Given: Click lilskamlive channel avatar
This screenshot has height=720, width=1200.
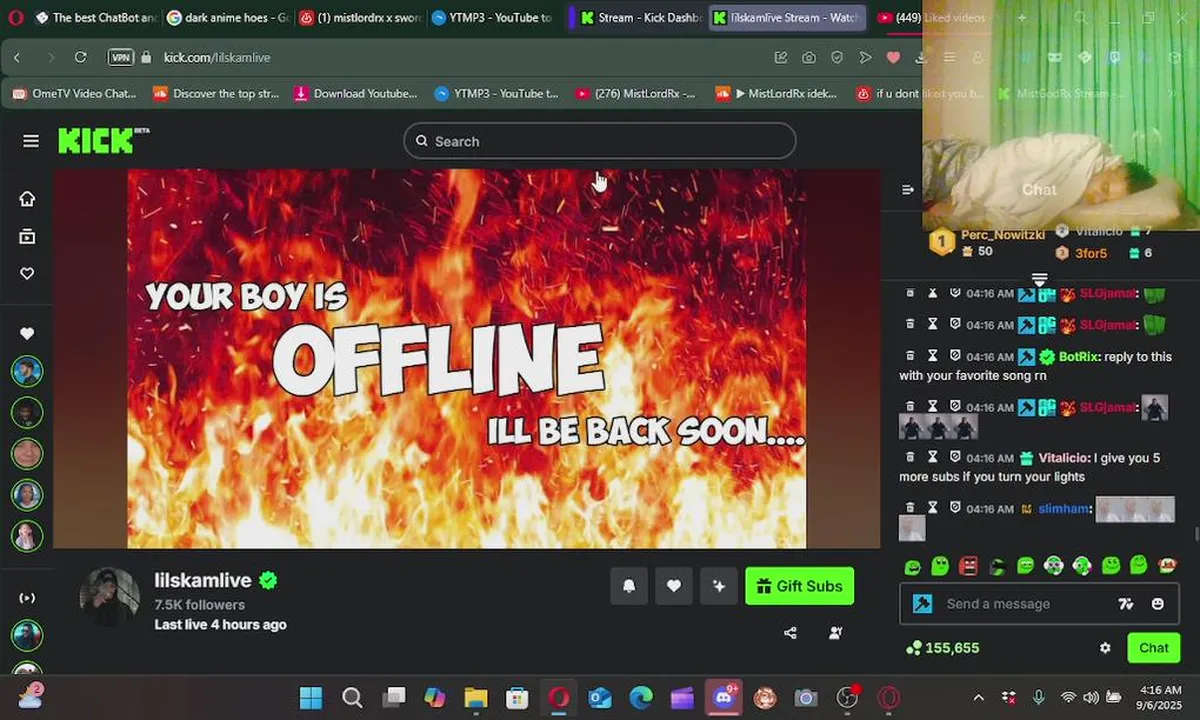Looking at the screenshot, I should 109,598.
